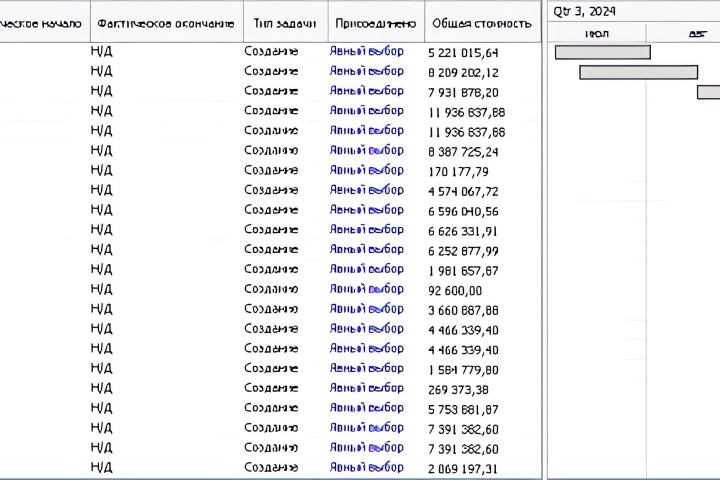Sort by the Фактическое окончание column header

166,23
